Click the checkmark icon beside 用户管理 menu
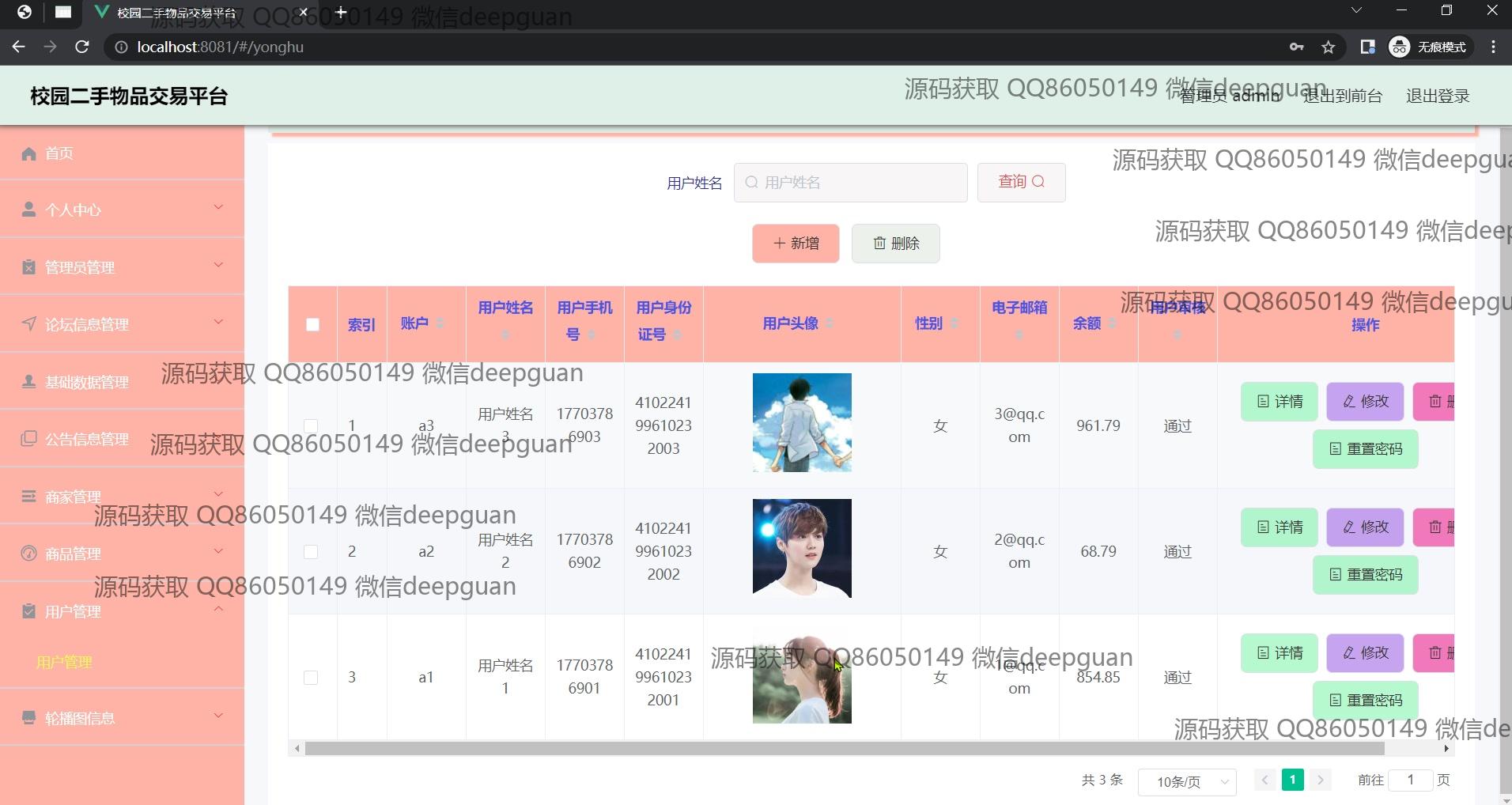The height and width of the screenshot is (805, 1512). pos(29,611)
